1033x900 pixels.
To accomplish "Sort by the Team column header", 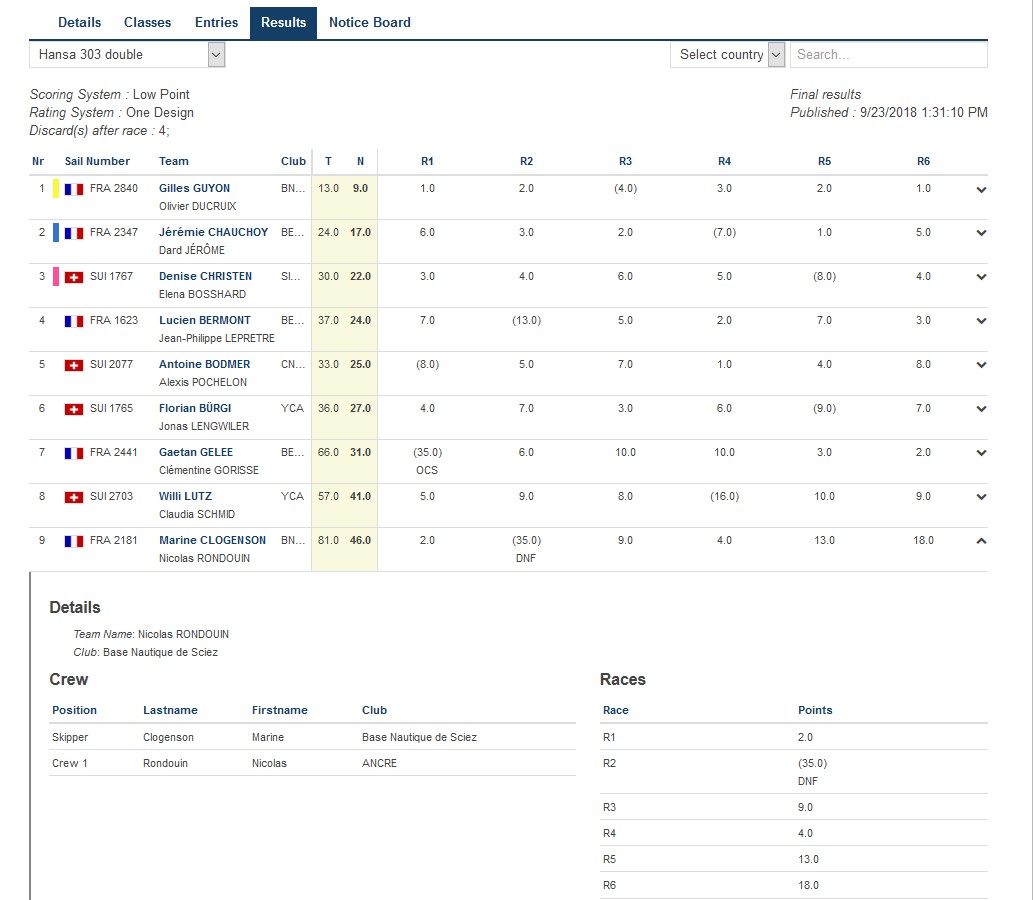I will [174, 161].
